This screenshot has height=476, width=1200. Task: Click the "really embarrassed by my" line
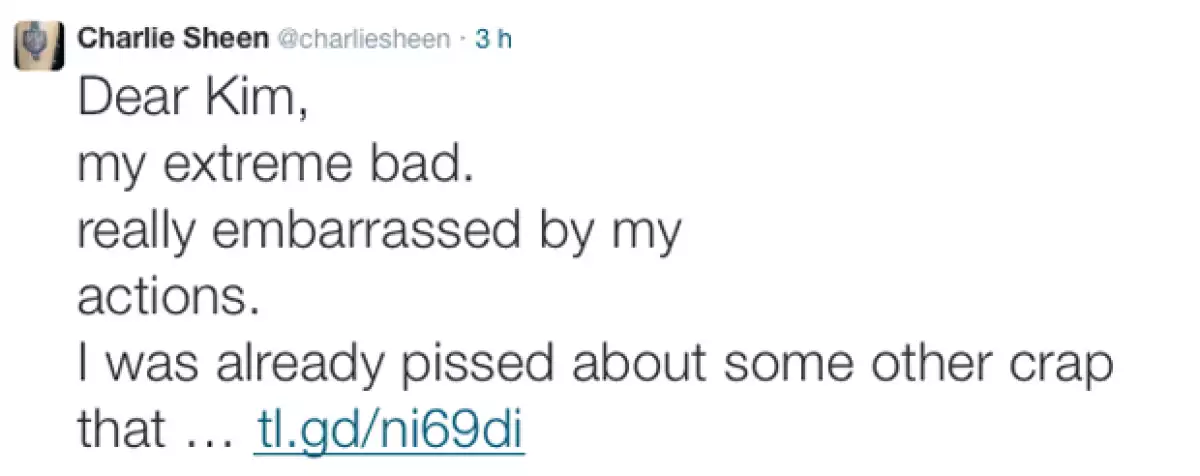pos(380,232)
